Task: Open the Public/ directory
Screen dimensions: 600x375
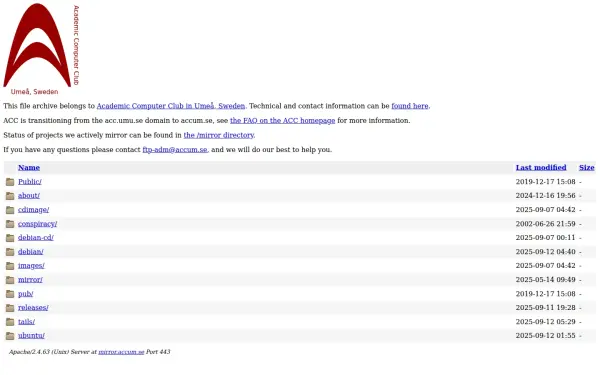Action: click(x=30, y=182)
